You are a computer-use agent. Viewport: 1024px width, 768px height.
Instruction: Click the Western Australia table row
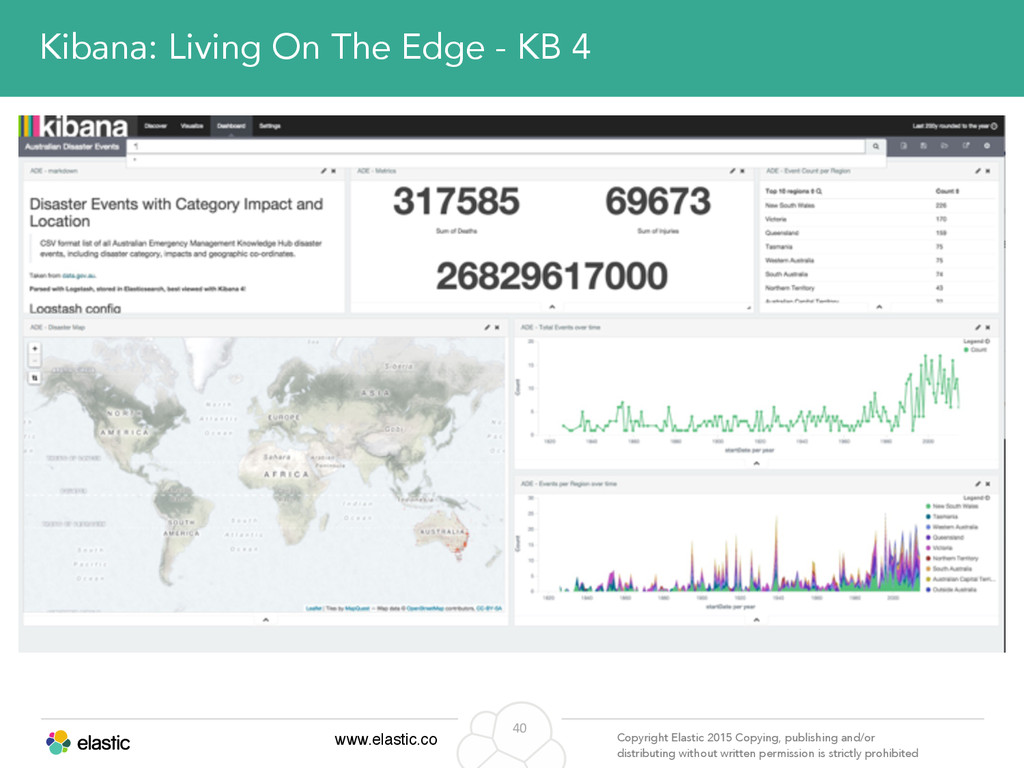pyautogui.click(x=879, y=260)
